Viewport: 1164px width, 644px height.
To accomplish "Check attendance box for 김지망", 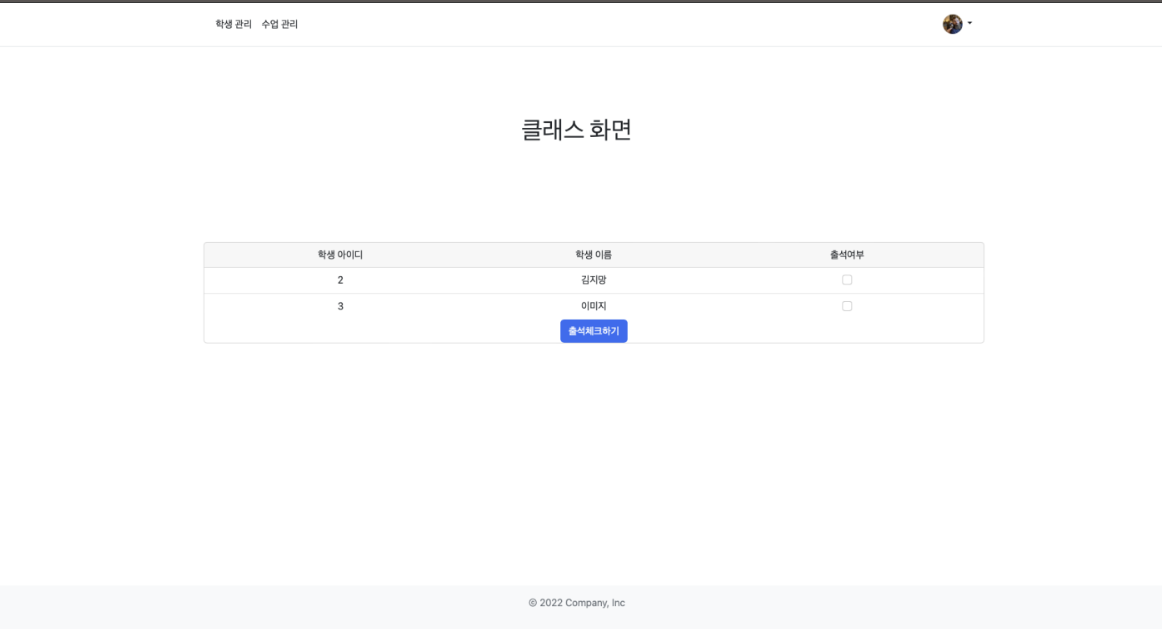I will [x=847, y=280].
